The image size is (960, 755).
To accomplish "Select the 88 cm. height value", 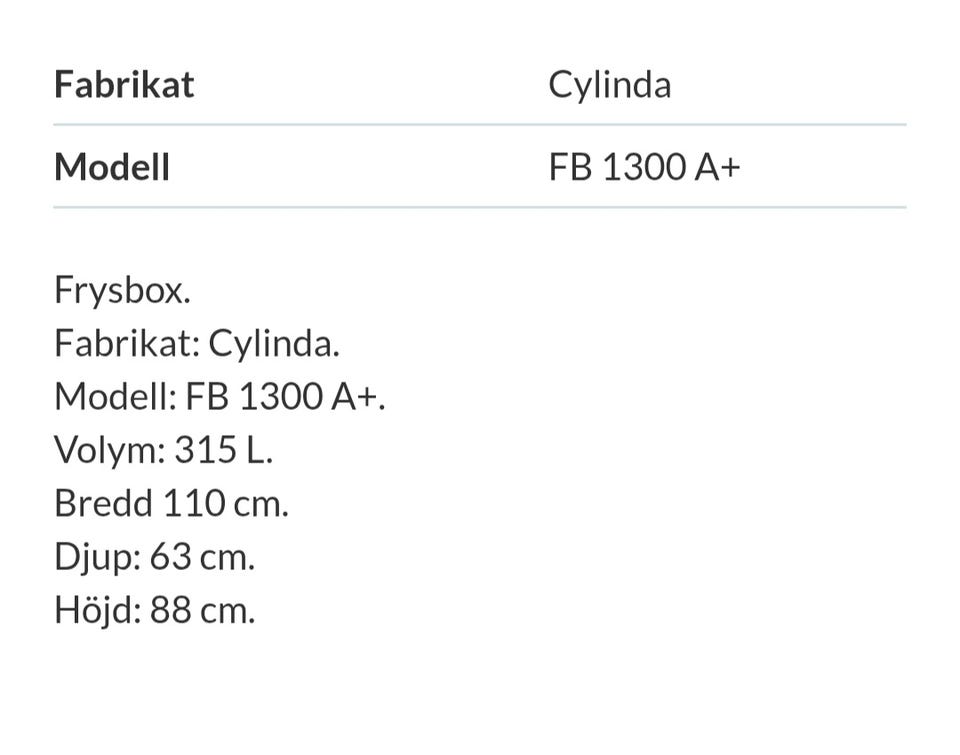I will tap(202, 609).
